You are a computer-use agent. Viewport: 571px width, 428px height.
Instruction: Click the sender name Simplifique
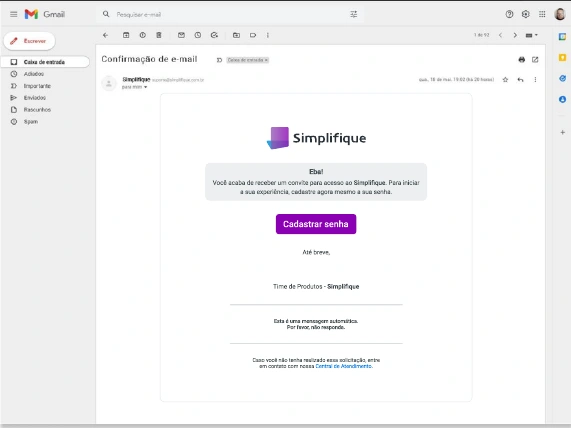coord(136,79)
